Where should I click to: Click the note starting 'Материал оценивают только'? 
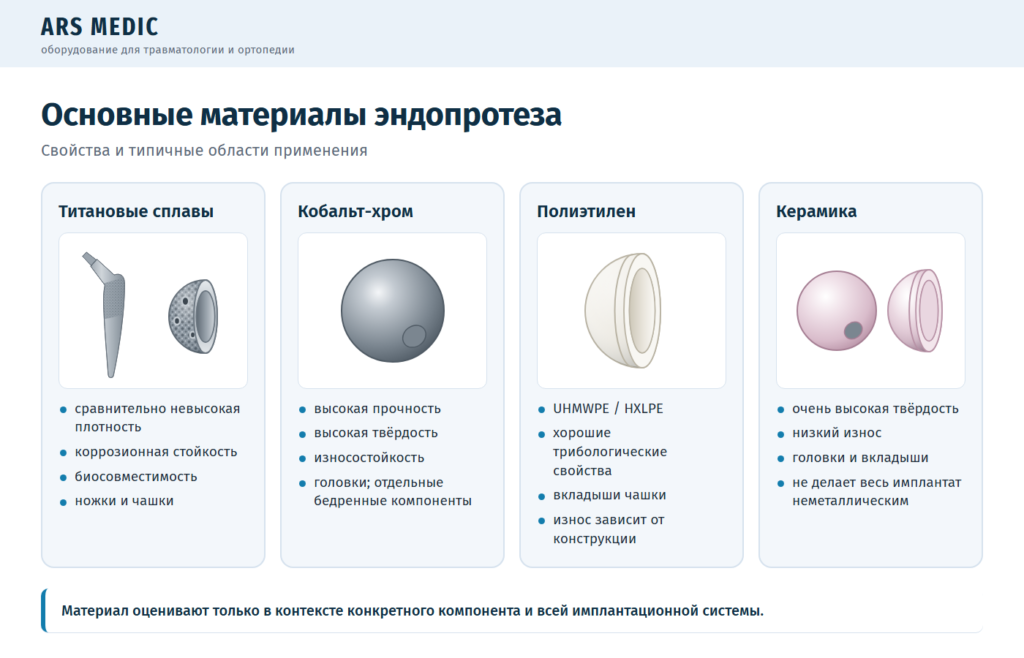pyautogui.click(x=512, y=611)
